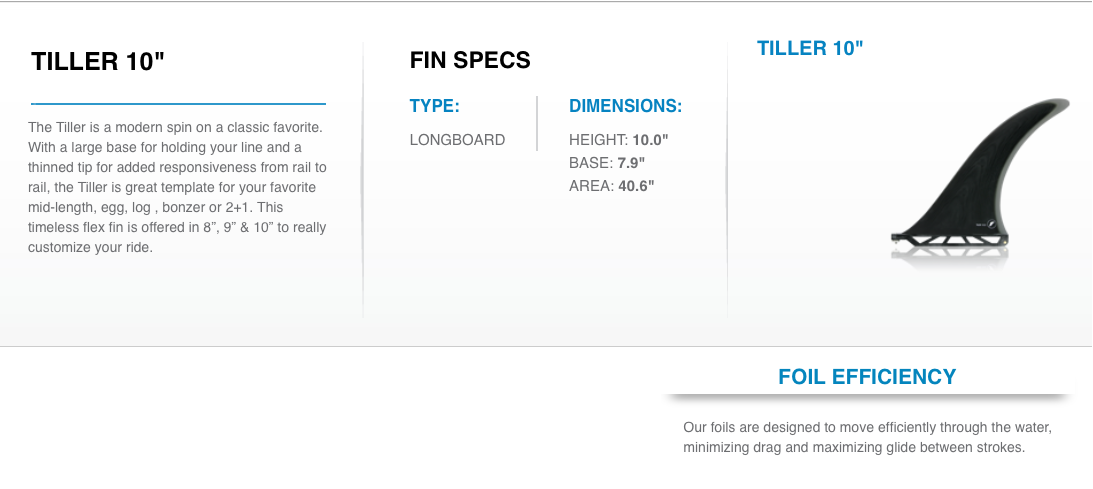The height and width of the screenshot is (489, 1093).
Task: Select the AREA: 40.6" specification
Action: tap(611, 186)
